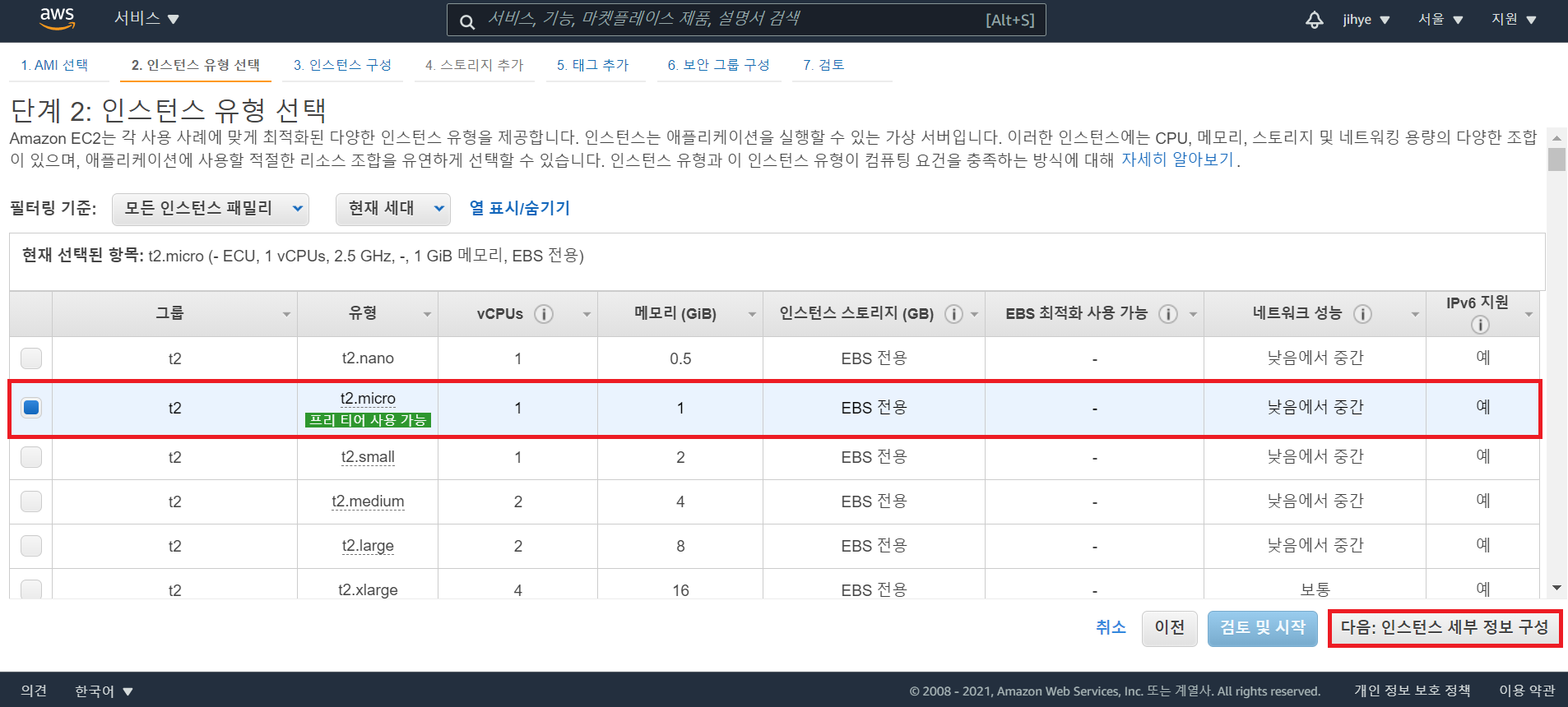
Task: Click the t2.xlarge type cell
Action: [x=368, y=589]
